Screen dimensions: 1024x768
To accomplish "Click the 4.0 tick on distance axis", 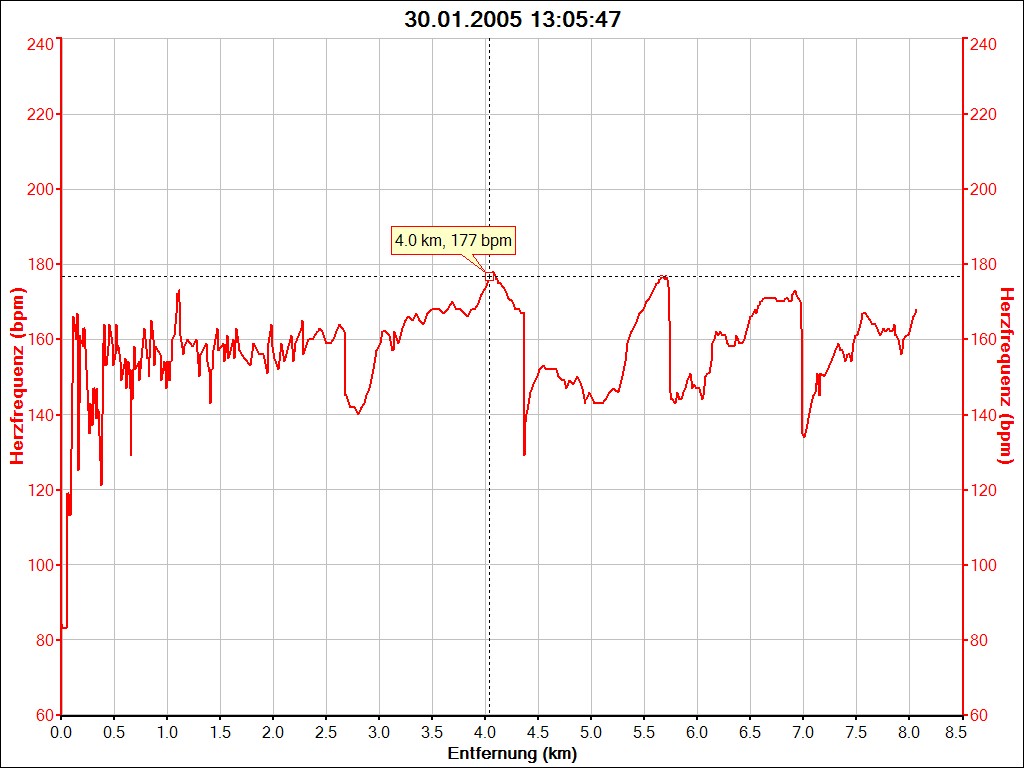I will tap(485, 733).
